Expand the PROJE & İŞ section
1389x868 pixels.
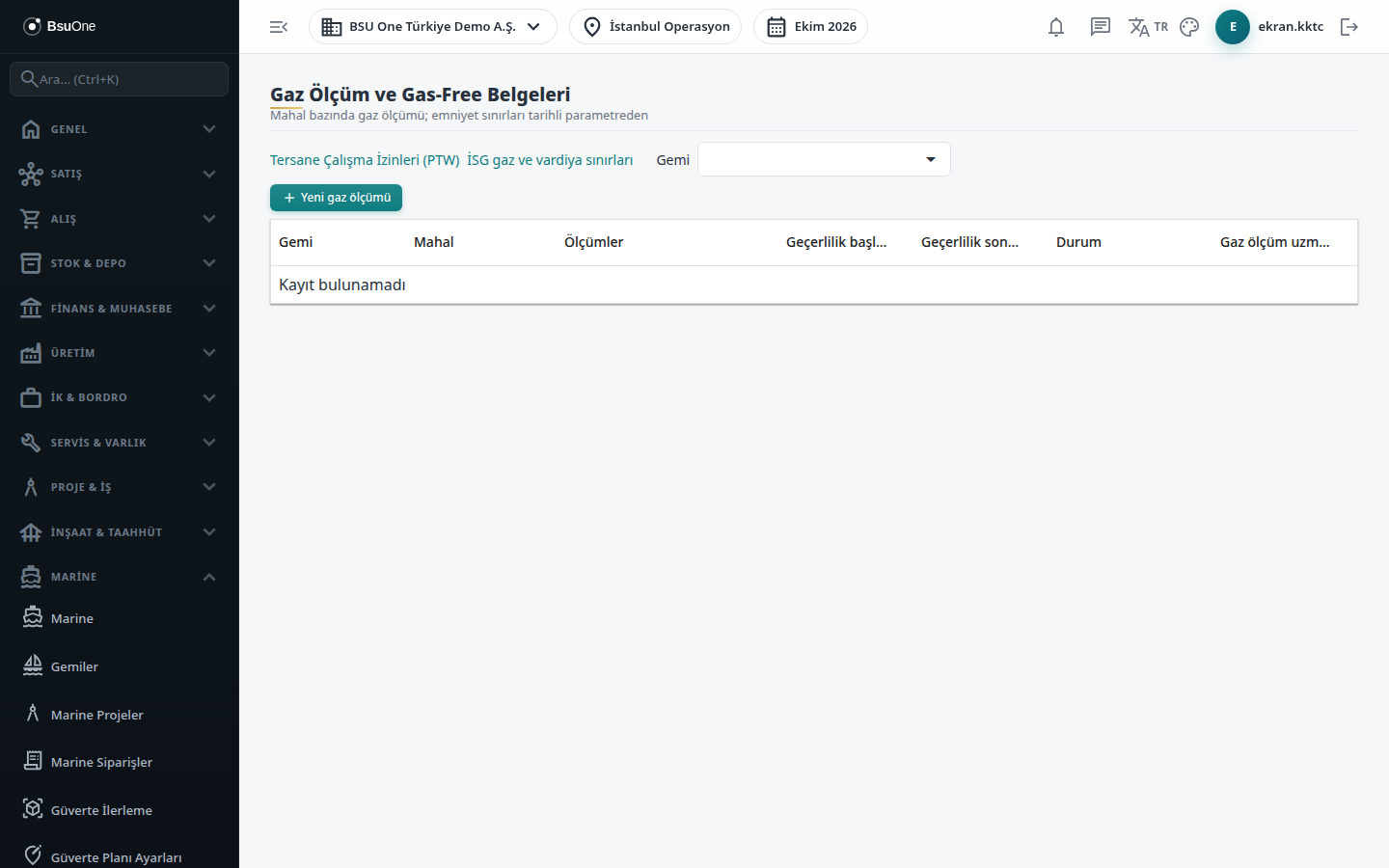pyautogui.click(x=120, y=487)
